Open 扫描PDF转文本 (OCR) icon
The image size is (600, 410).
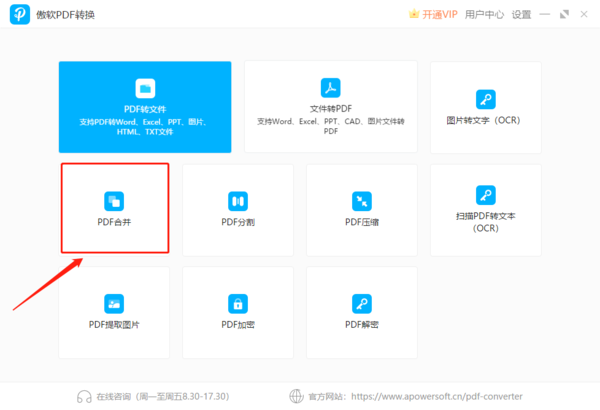485,195
